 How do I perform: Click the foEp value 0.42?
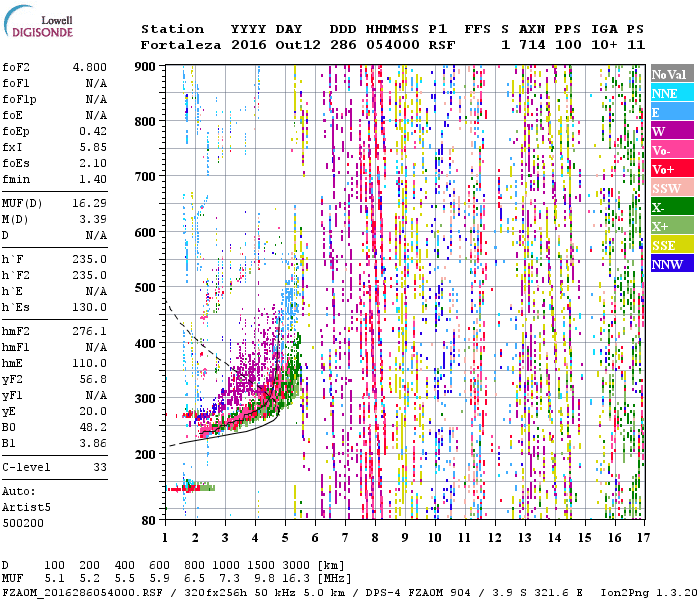[93, 131]
